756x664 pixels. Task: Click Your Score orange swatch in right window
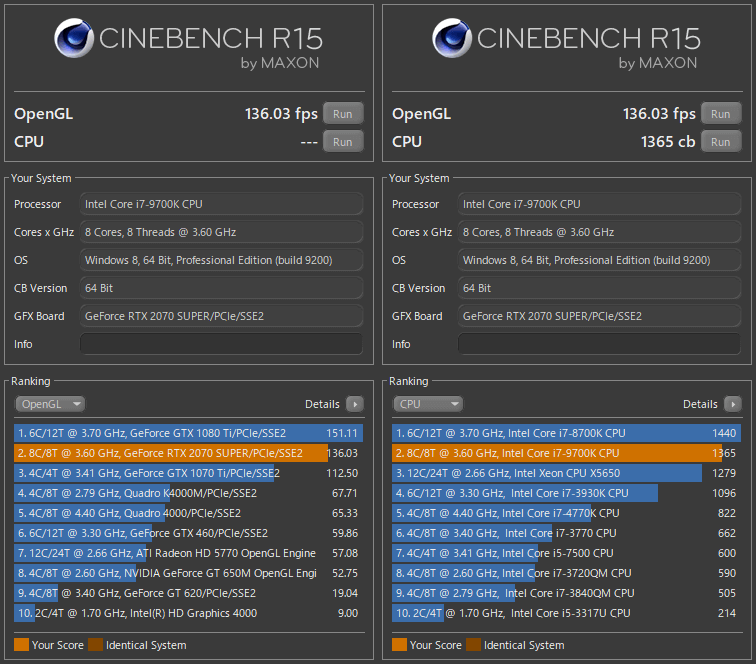coord(399,645)
